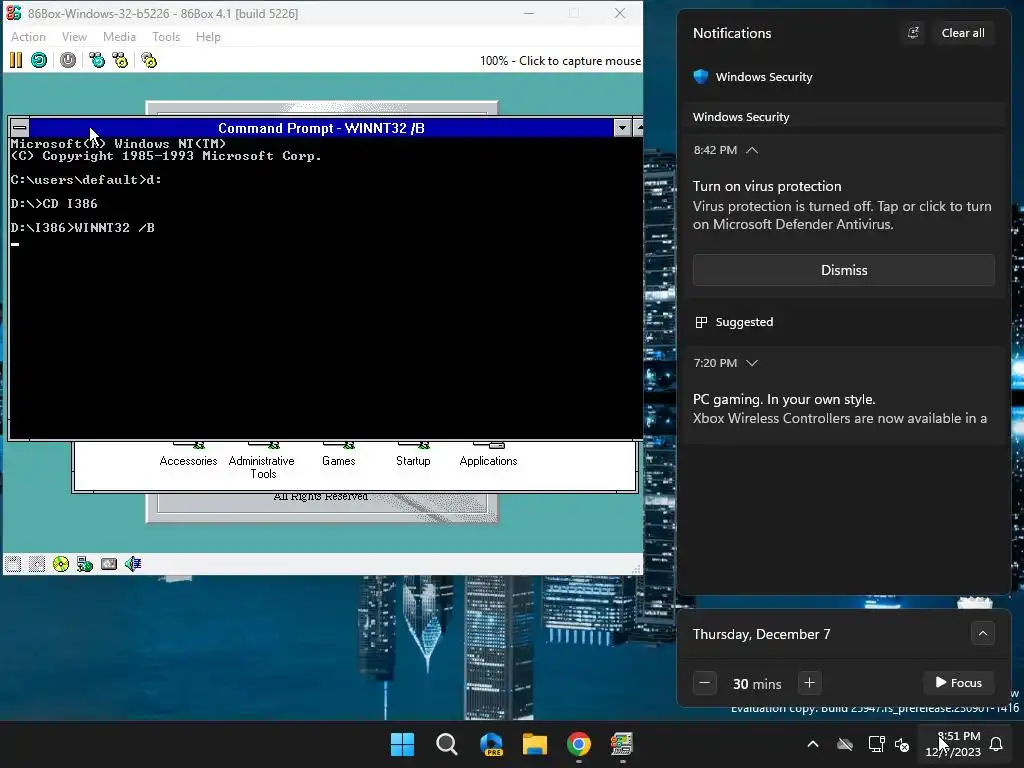Viewport: 1024px width, 768px height.
Task: Collapse the 8:42 PM notification
Action: (x=752, y=150)
